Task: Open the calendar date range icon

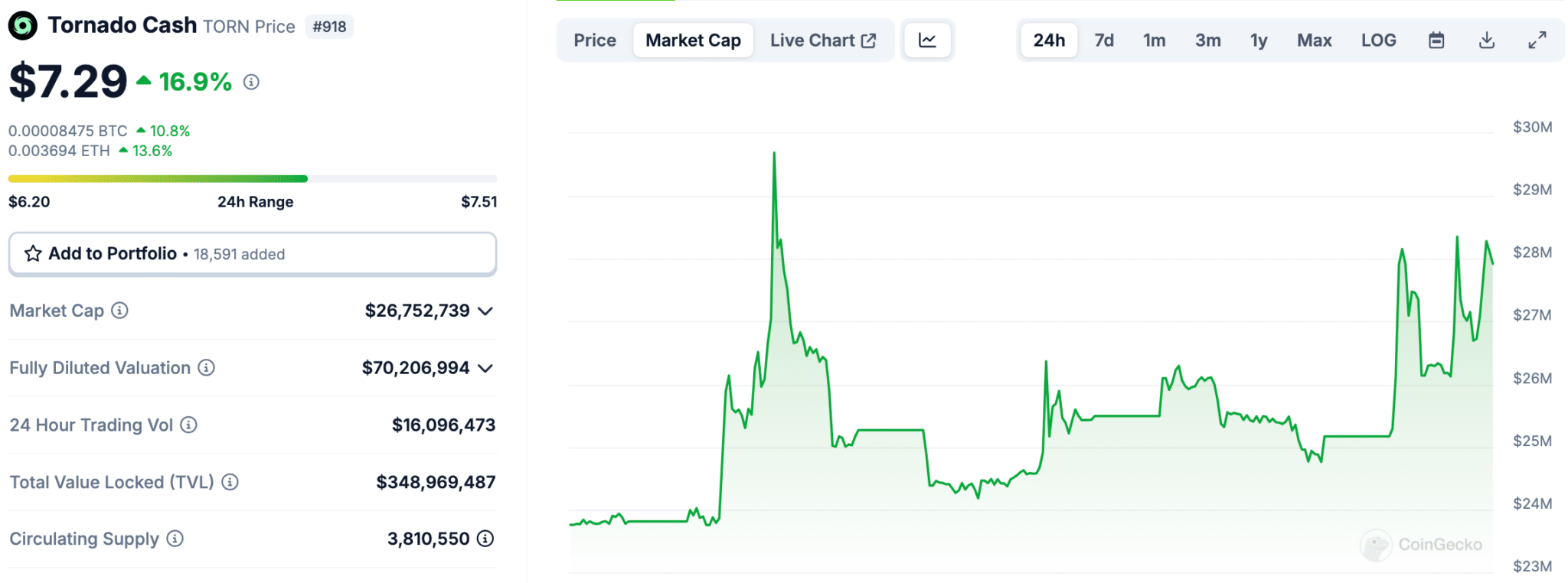Action: click(1436, 41)
